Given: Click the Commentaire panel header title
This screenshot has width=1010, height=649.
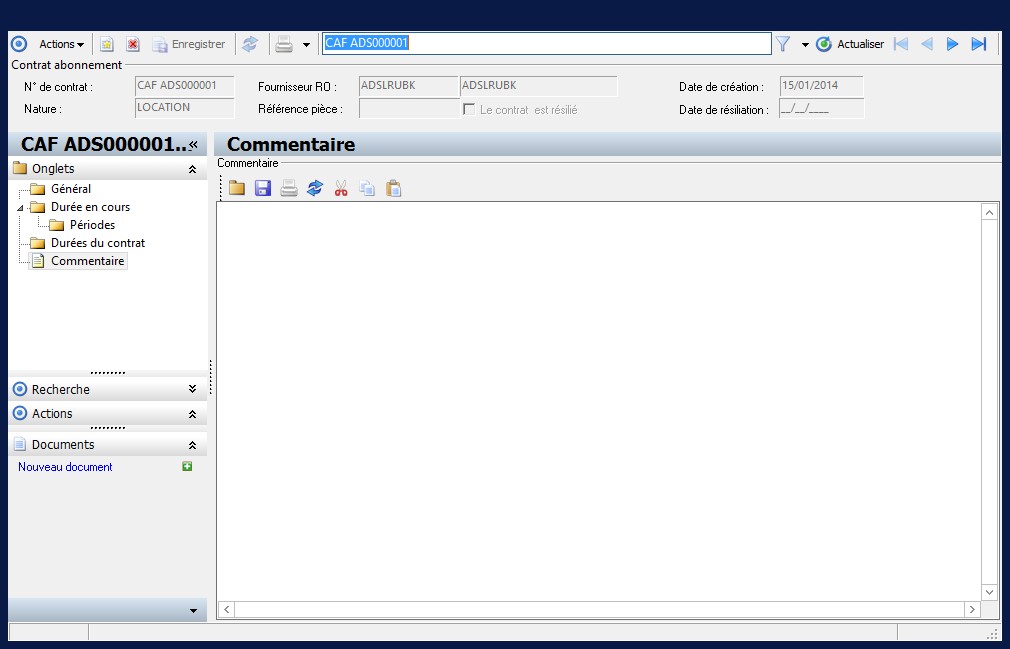Looking at the screenshot, I should point(291,144).
